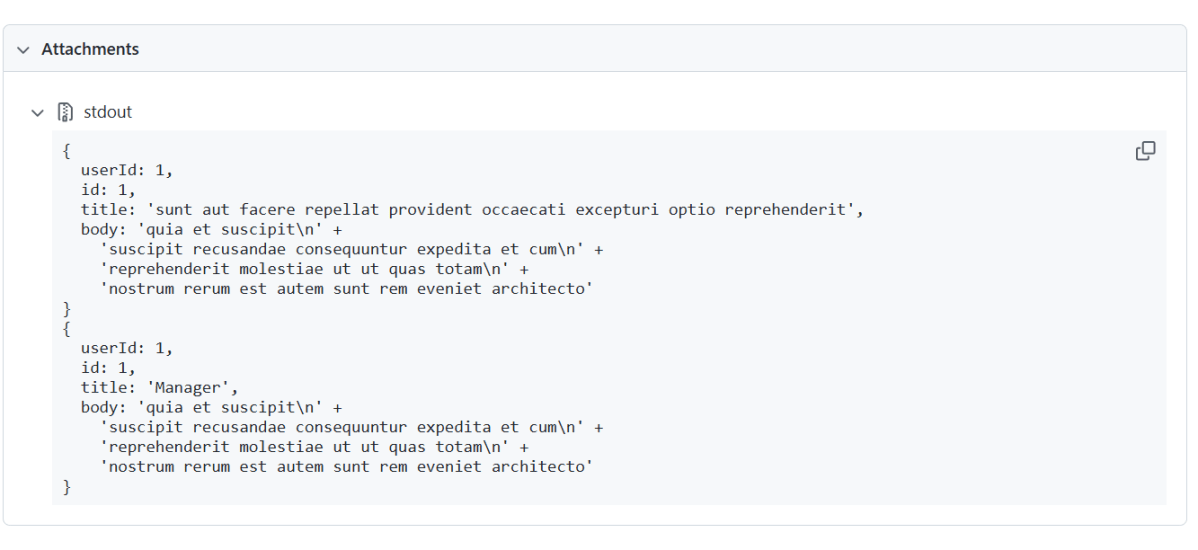Collapse the Attachments section chevron
The height and width of the screenshot is (550, 1198).
click(x=24, y=49)
